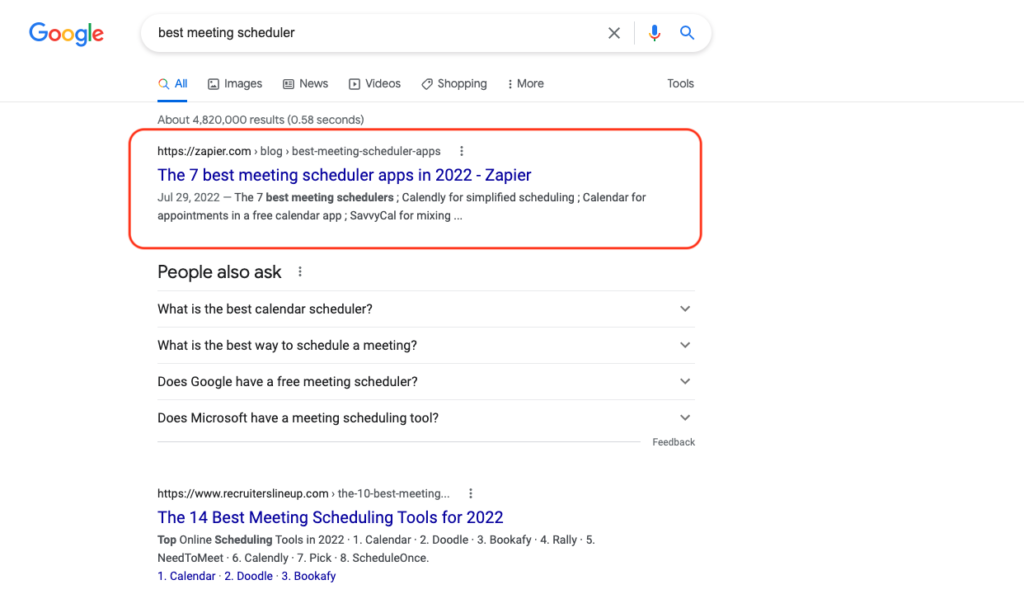Click the 'Jul 29, 2022' snippet date
This screenshot has width=1024, height=613.
pyautogui.click(x=188, y=197)
